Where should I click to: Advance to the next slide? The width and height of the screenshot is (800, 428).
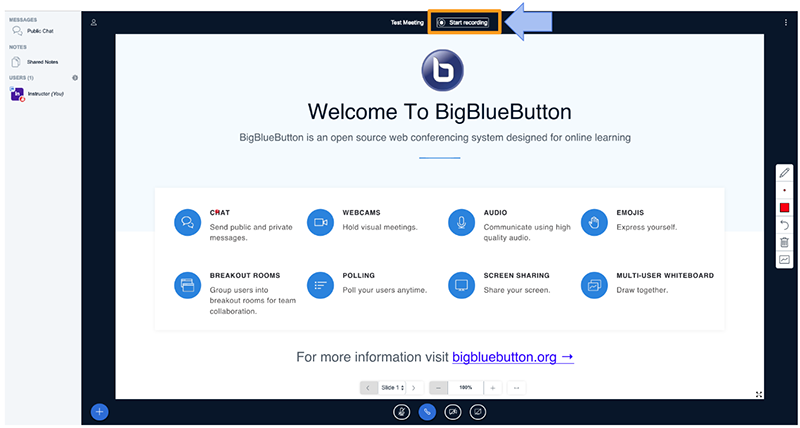[414, 388]
